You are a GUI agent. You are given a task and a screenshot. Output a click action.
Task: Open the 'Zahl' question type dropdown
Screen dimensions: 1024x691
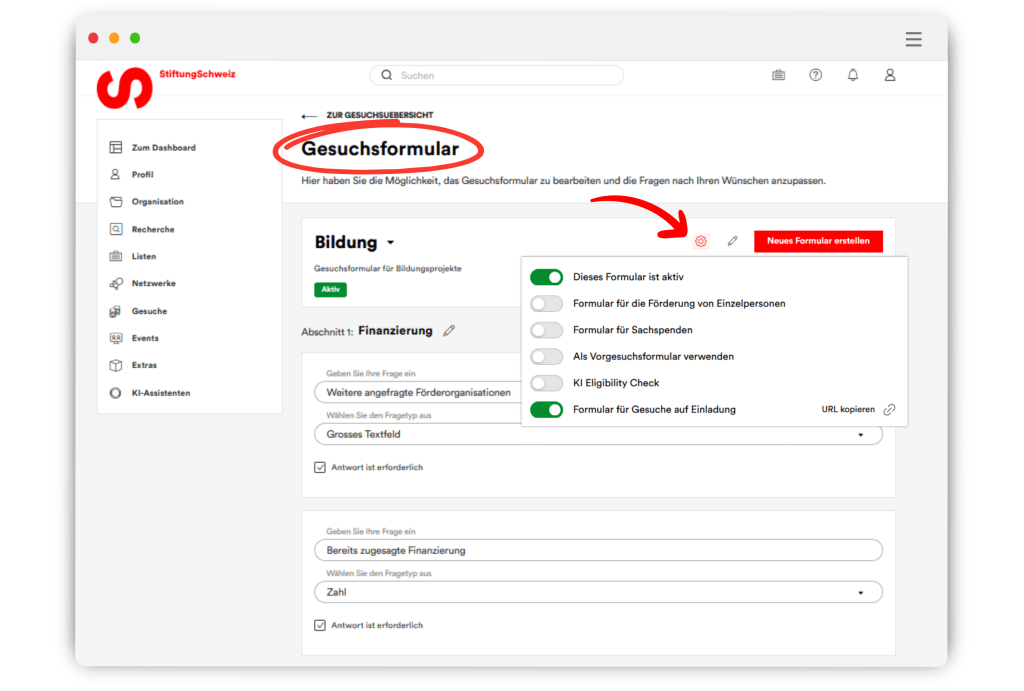(x=861, y=592)
